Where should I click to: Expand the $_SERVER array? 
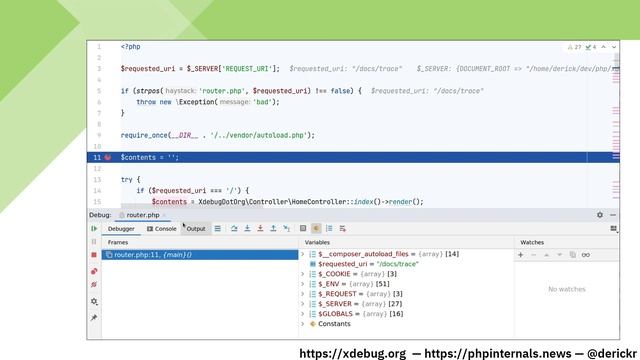tap(303, 304)
